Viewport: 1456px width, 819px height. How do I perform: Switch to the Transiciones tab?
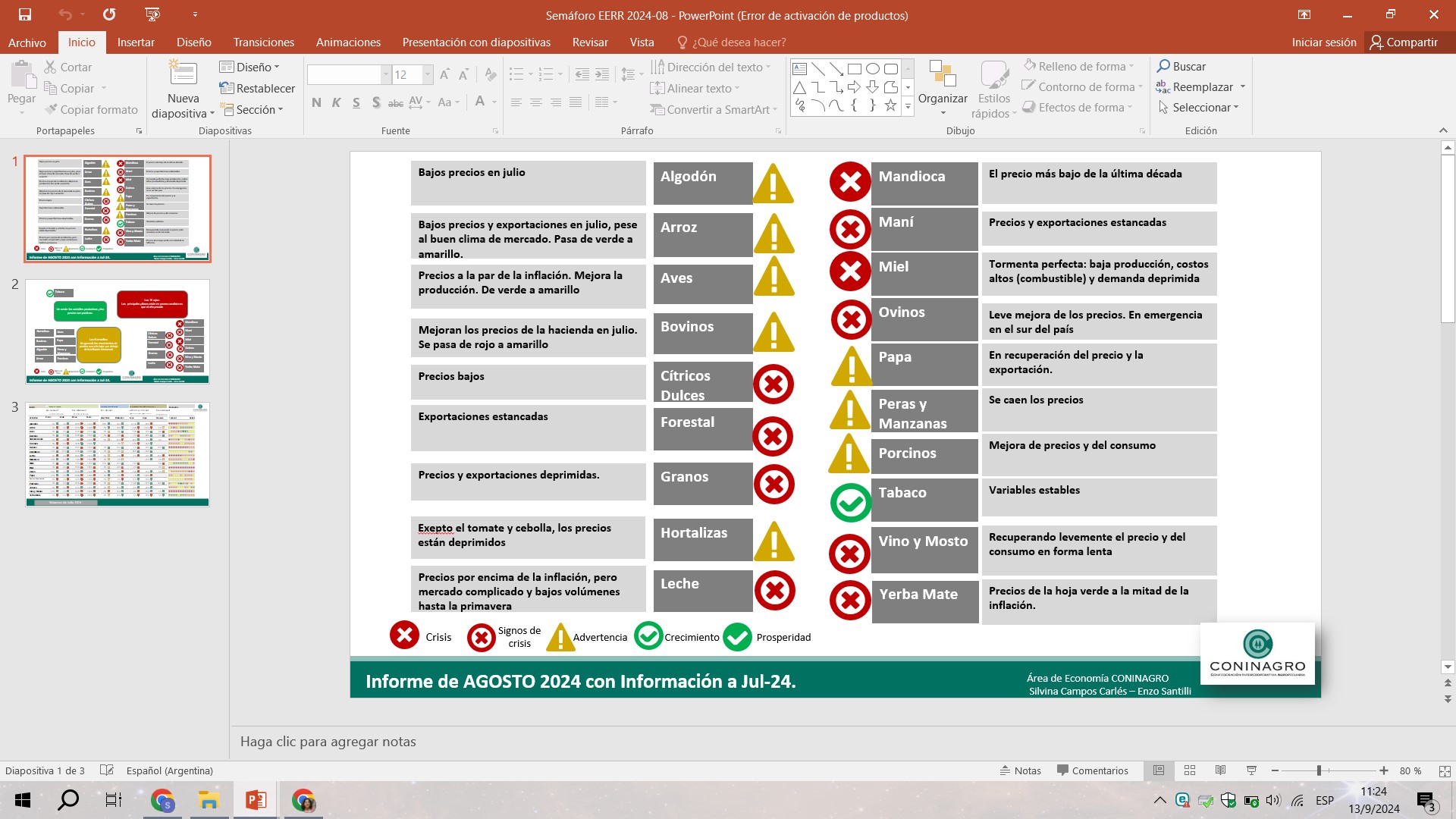click(263, 42)
